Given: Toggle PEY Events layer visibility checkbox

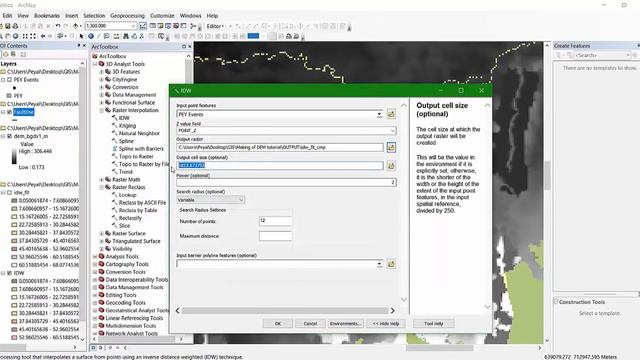Looking at the screenshot, I should click(9, 80).
